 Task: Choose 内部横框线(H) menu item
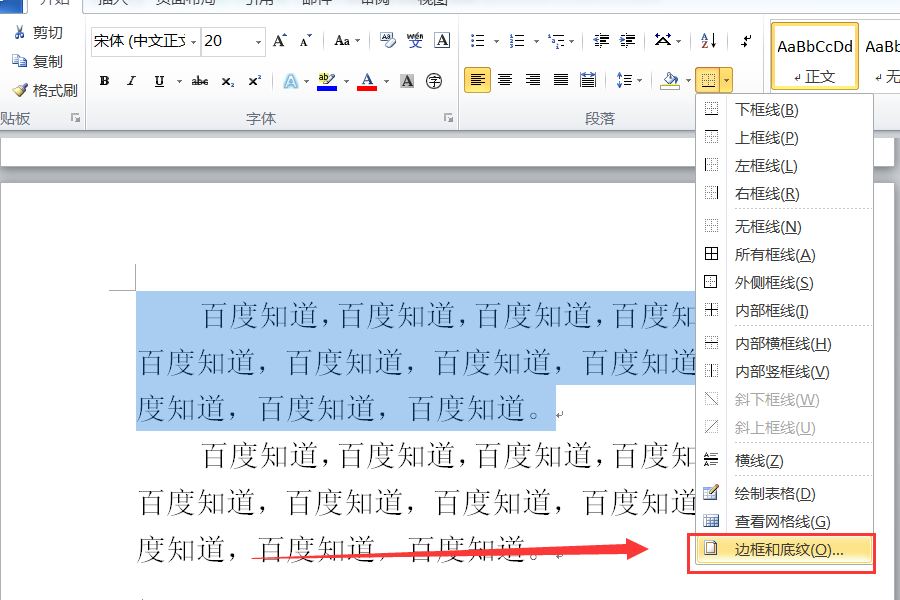coord(784,343)
